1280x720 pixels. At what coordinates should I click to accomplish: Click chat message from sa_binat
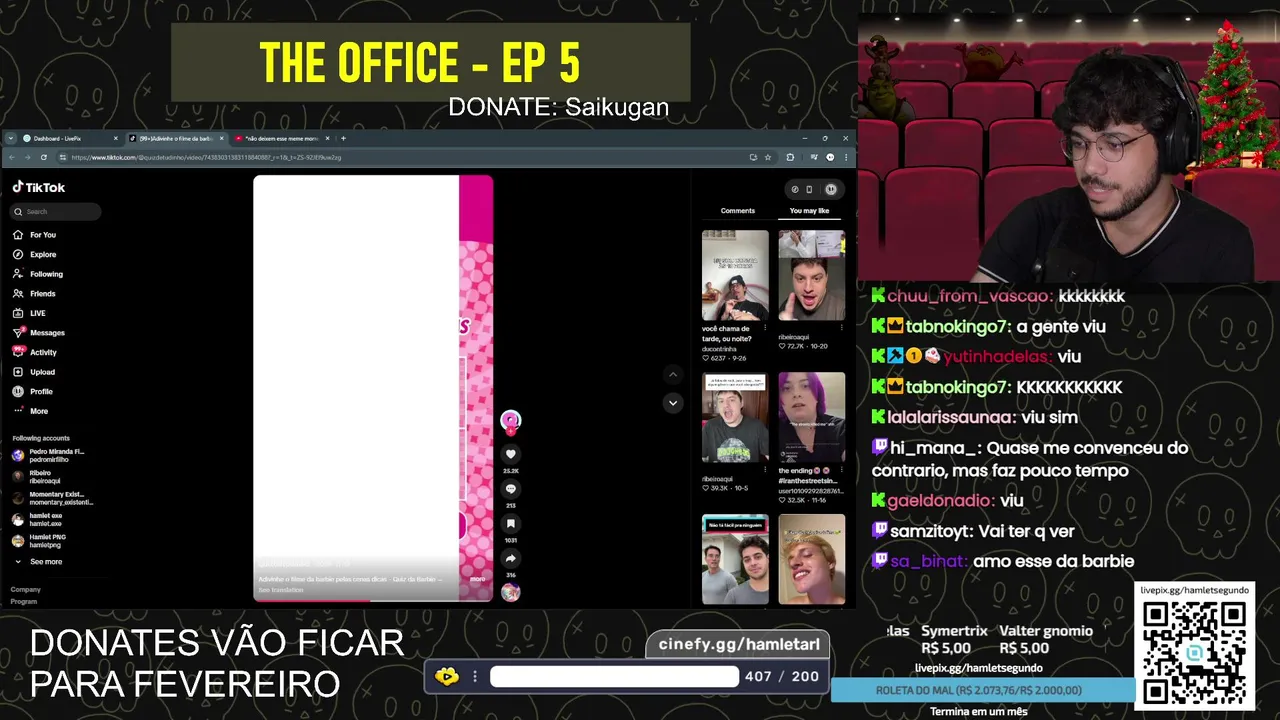[x=1002, y=561]
